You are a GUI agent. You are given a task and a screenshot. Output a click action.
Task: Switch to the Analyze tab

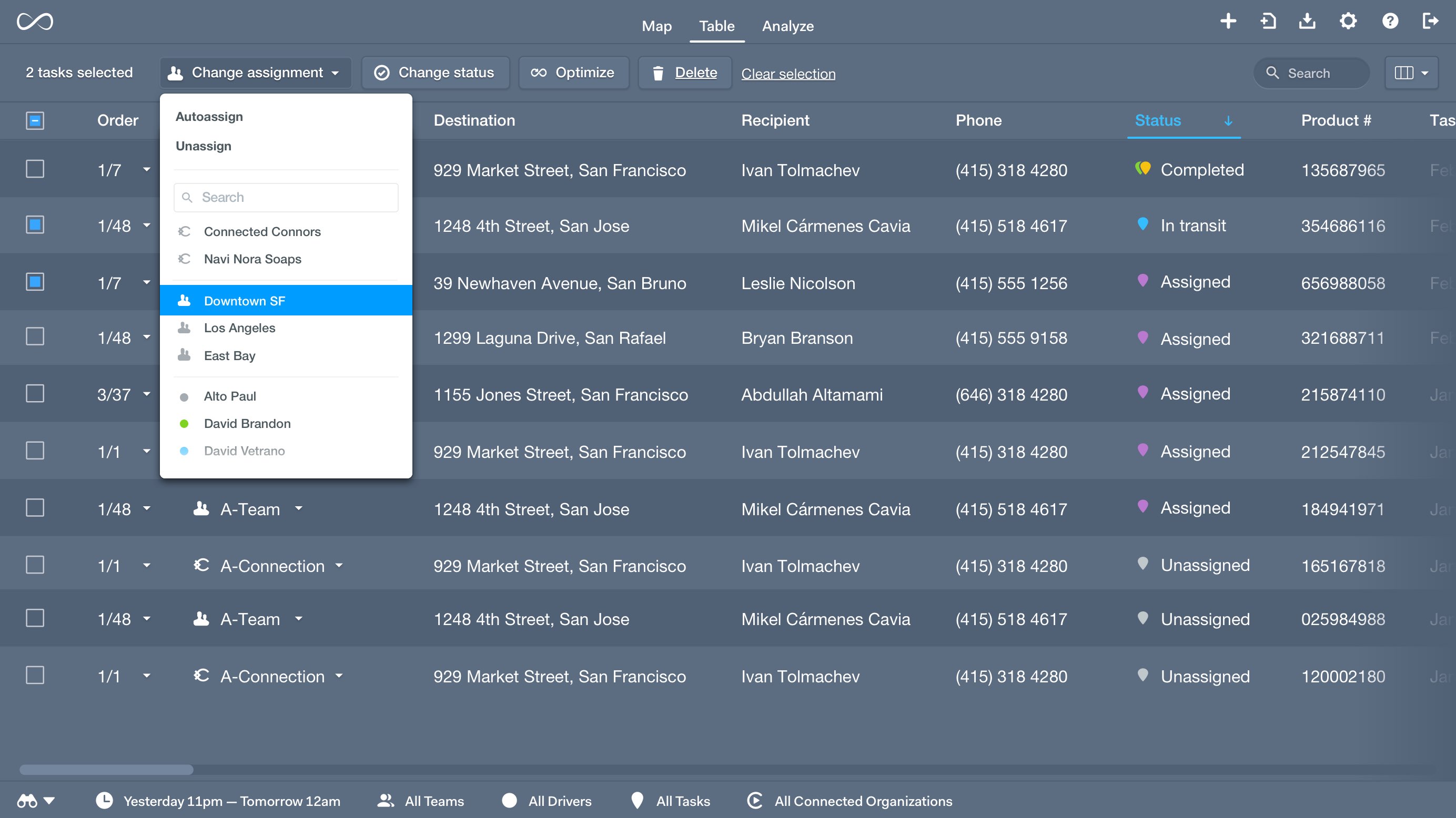pos(788,26)
